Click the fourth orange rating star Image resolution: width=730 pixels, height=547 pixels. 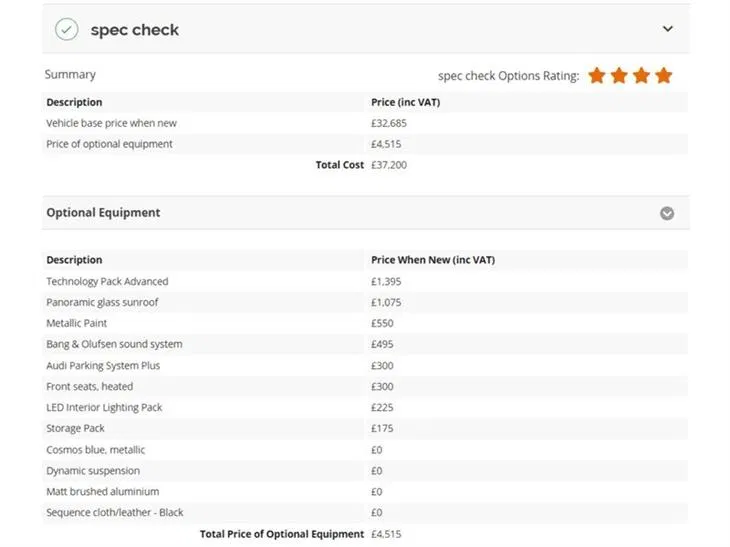tap(664, 75)
